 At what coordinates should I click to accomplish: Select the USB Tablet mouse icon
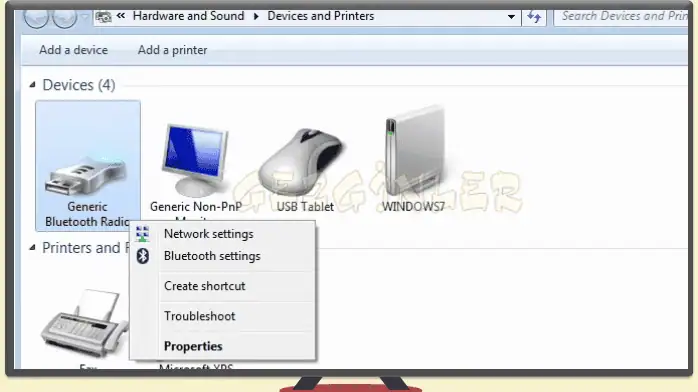[302, 163]
